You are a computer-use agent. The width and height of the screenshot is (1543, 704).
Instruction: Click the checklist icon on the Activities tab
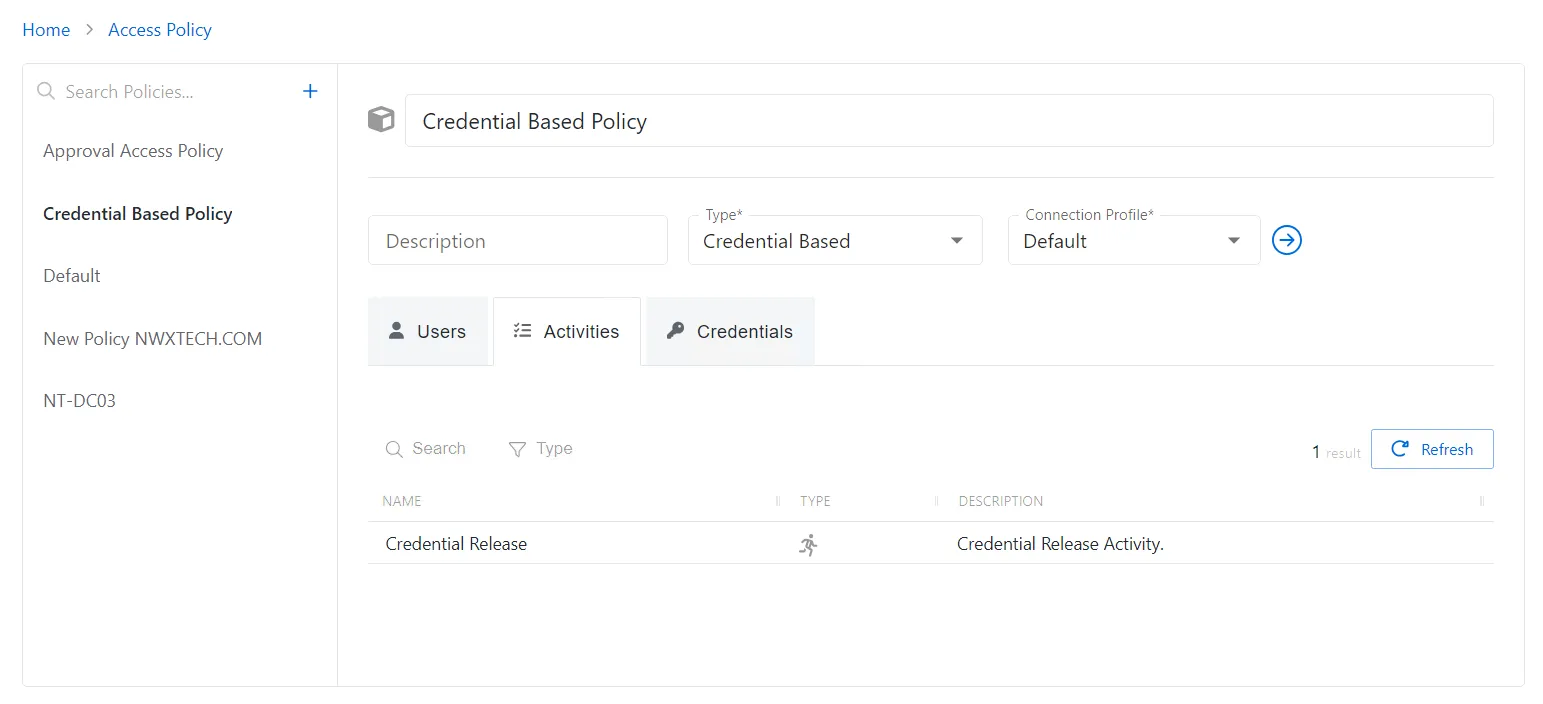[522, 331]
